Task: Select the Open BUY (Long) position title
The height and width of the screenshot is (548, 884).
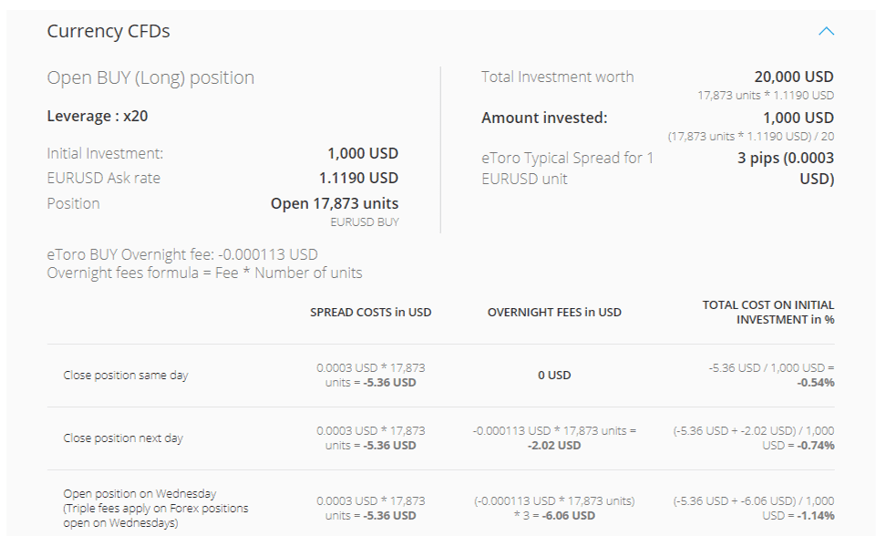Action: point(151,78)
